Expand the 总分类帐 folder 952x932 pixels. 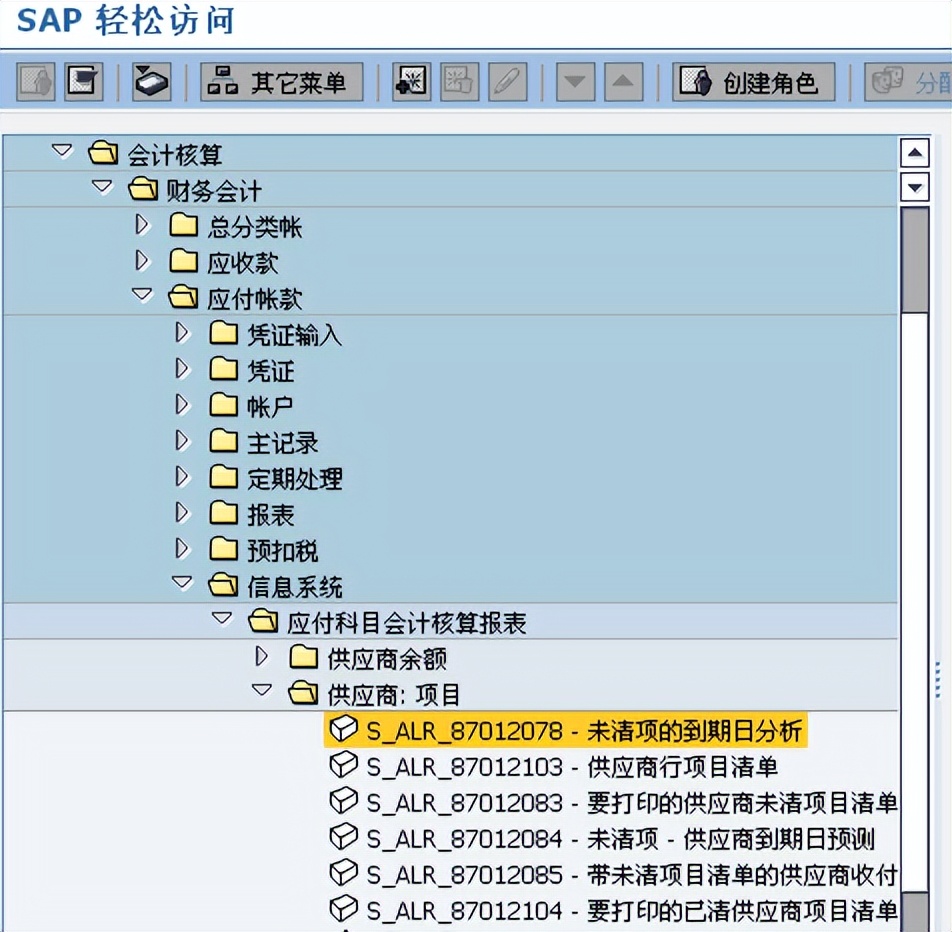coord(142,225)
